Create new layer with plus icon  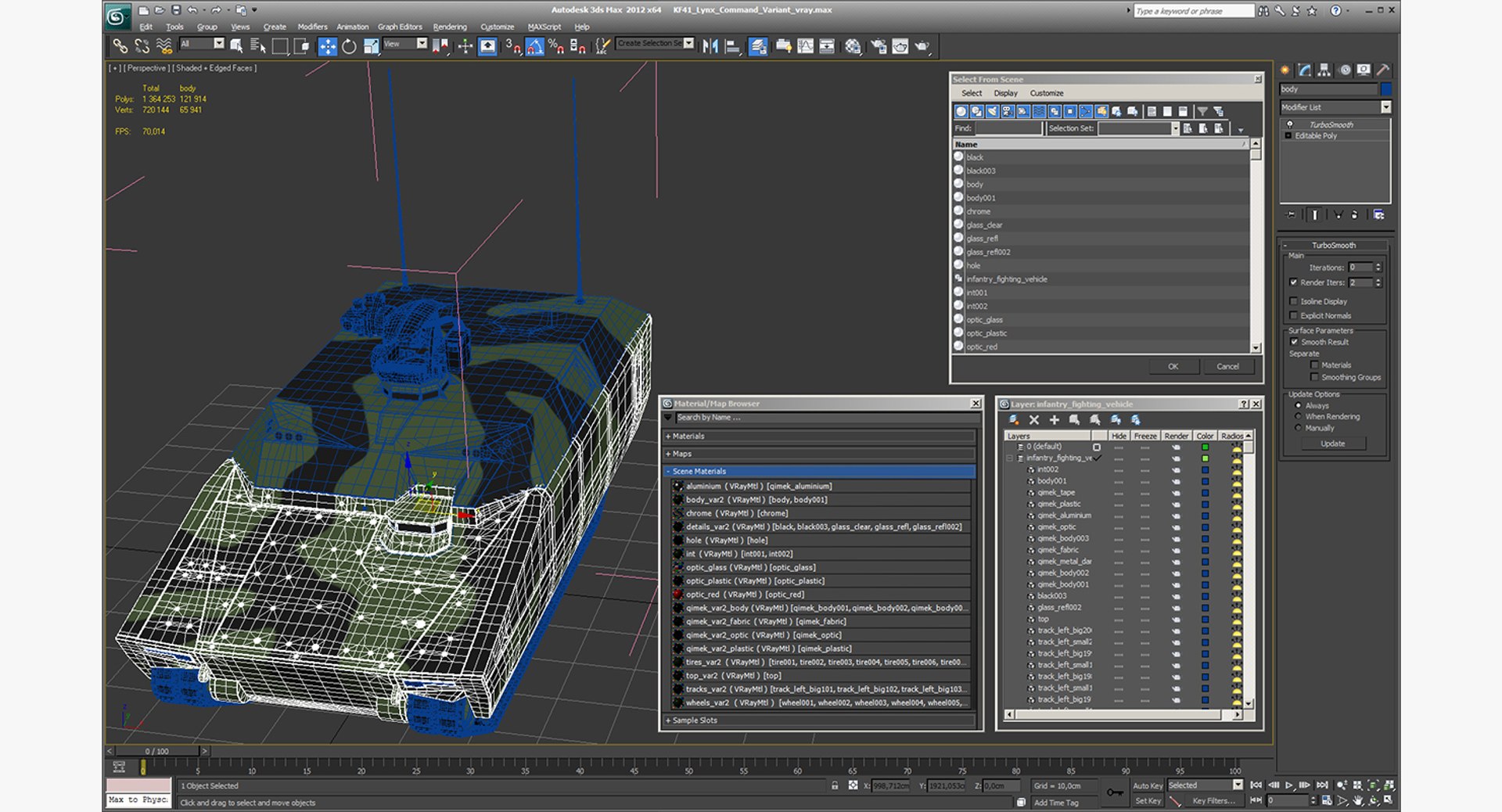[1054, 420]
